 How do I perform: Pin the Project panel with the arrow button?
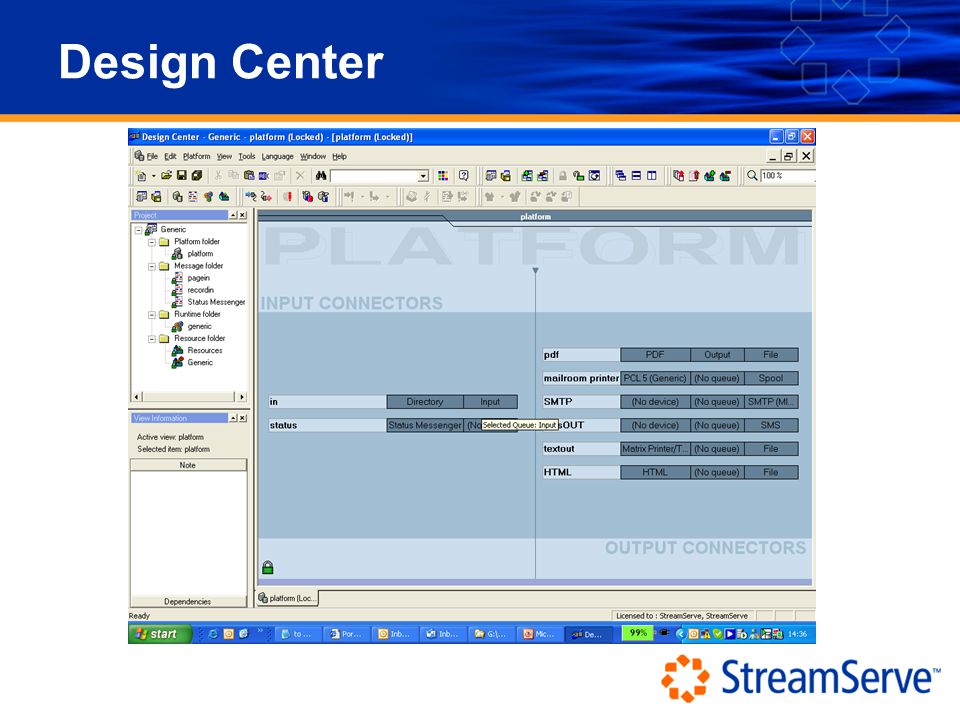(233, 215)
